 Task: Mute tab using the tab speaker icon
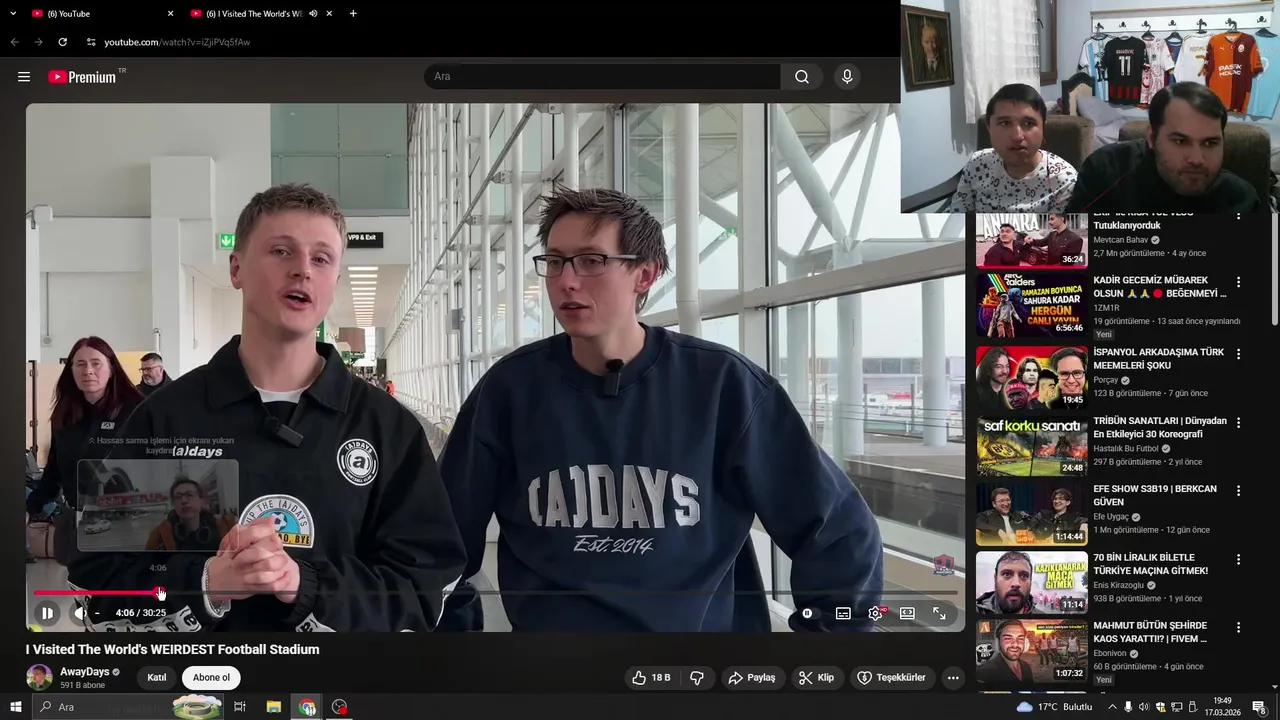tap(313, 14)
